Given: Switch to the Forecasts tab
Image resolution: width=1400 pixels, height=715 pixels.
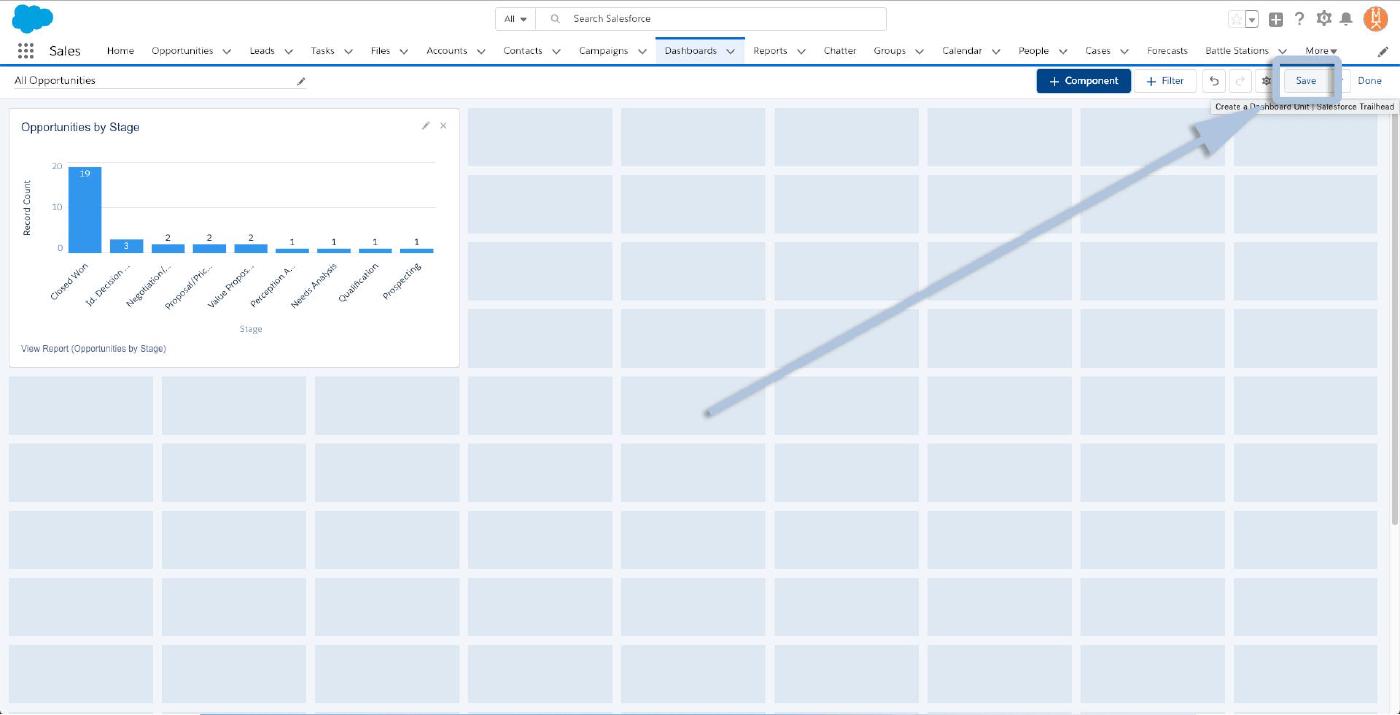Looking at the screenshot, I should tap(1166, 51).
